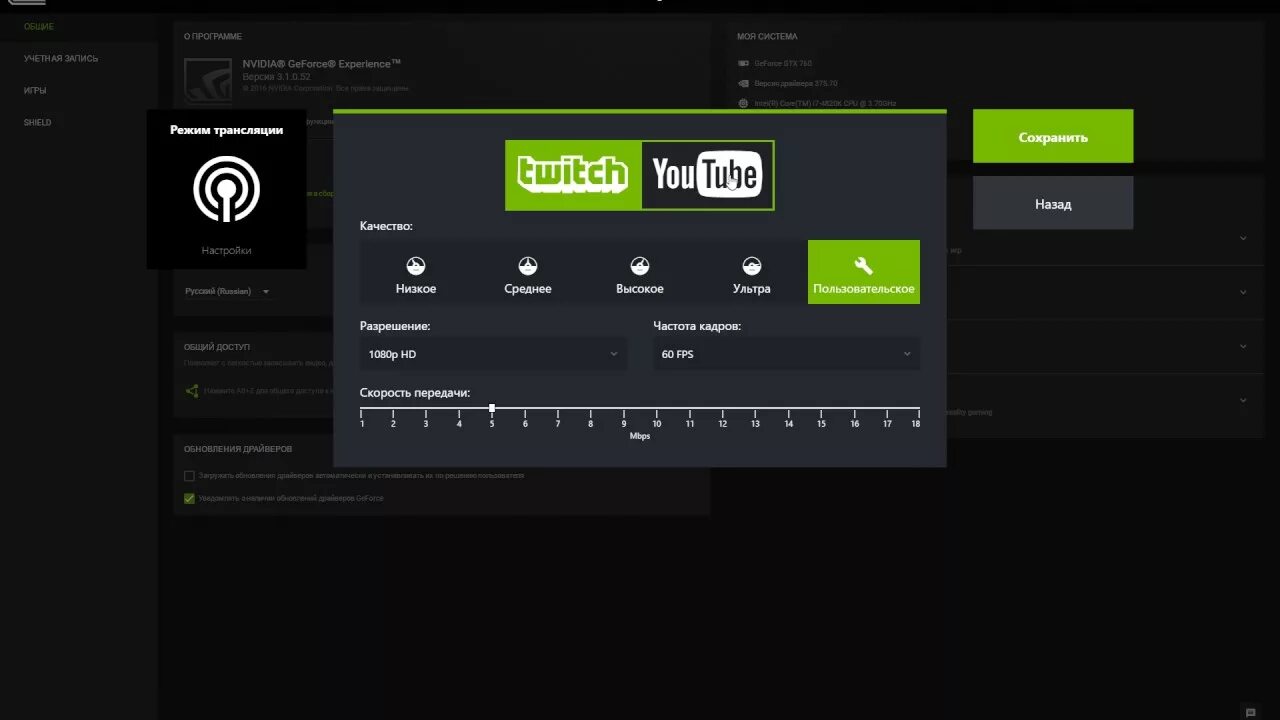Uncheck notify about GeForce driver updates
1280x720 pixels.
coord(189,498)
